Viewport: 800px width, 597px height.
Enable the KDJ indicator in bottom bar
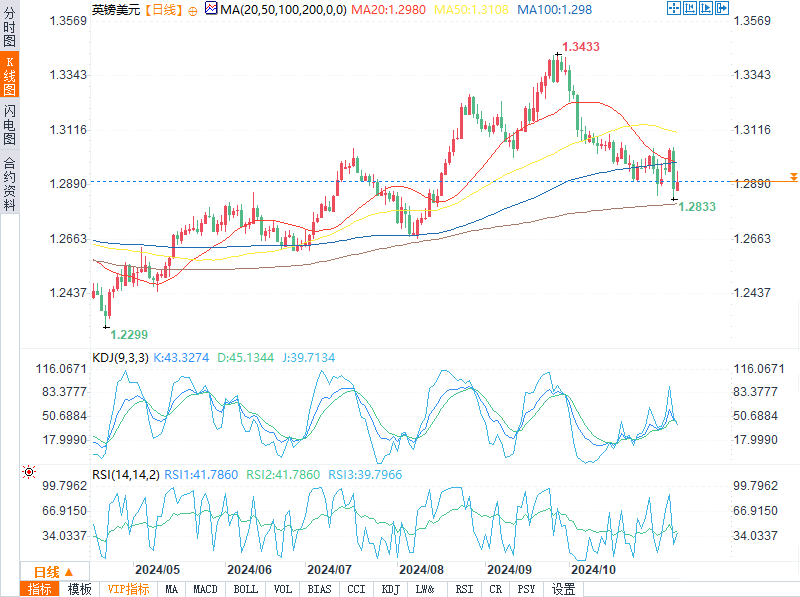[x=390, y=589]
